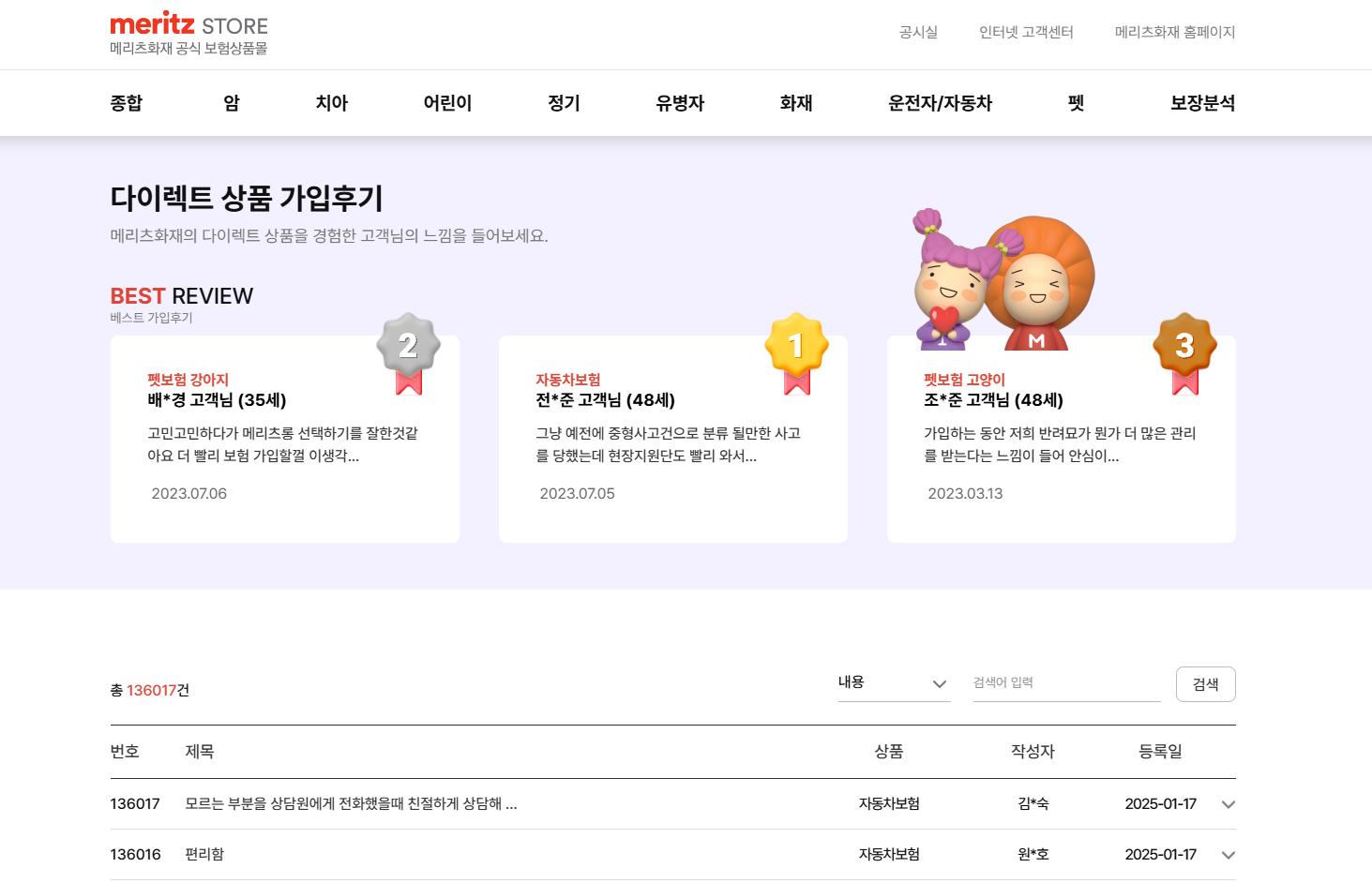Viewport: 1372px width, 883px height.
Task: Open the 펫 menu
Action: coord(1076,103)
